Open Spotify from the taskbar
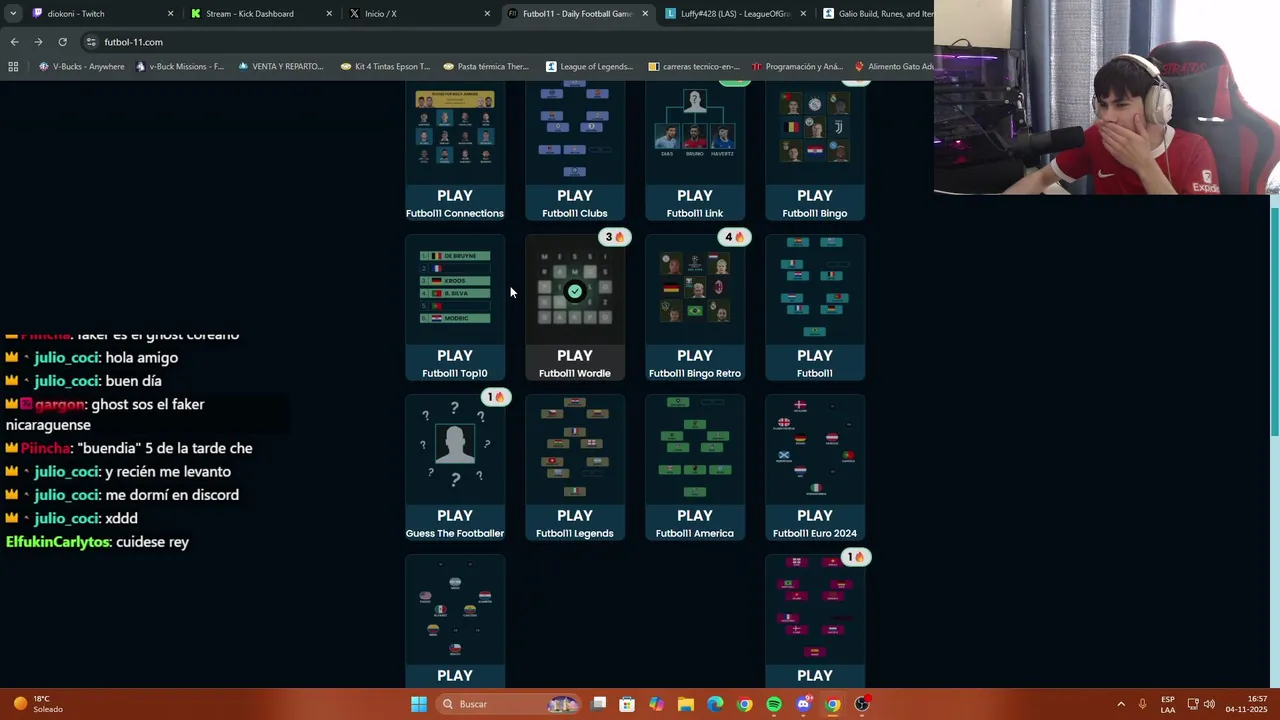Image resolution: width=1280 pixels, height=720 pixels. pyautogui.click(x=774, y=704)
